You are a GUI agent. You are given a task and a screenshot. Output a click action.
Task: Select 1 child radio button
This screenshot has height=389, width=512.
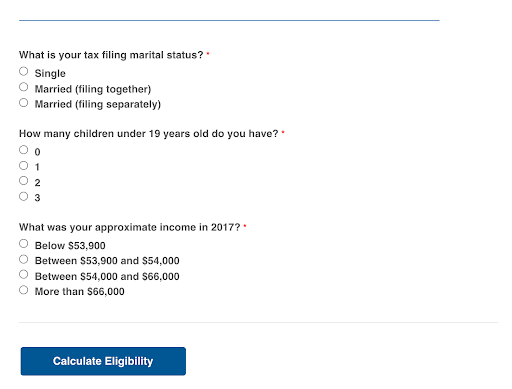(23, 166)
